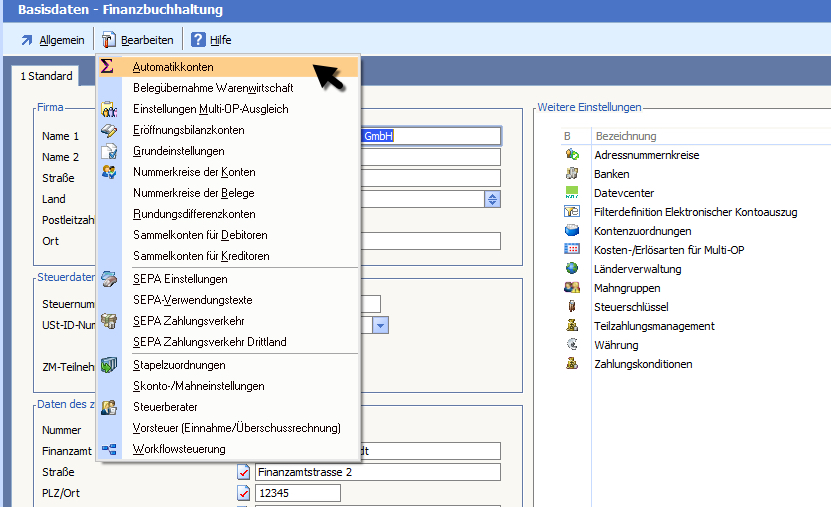The height and width of the screenshot is (507, 831).
Task: Click the PLZ/Ort field containing 12345
Action: [x=298, y=493]
